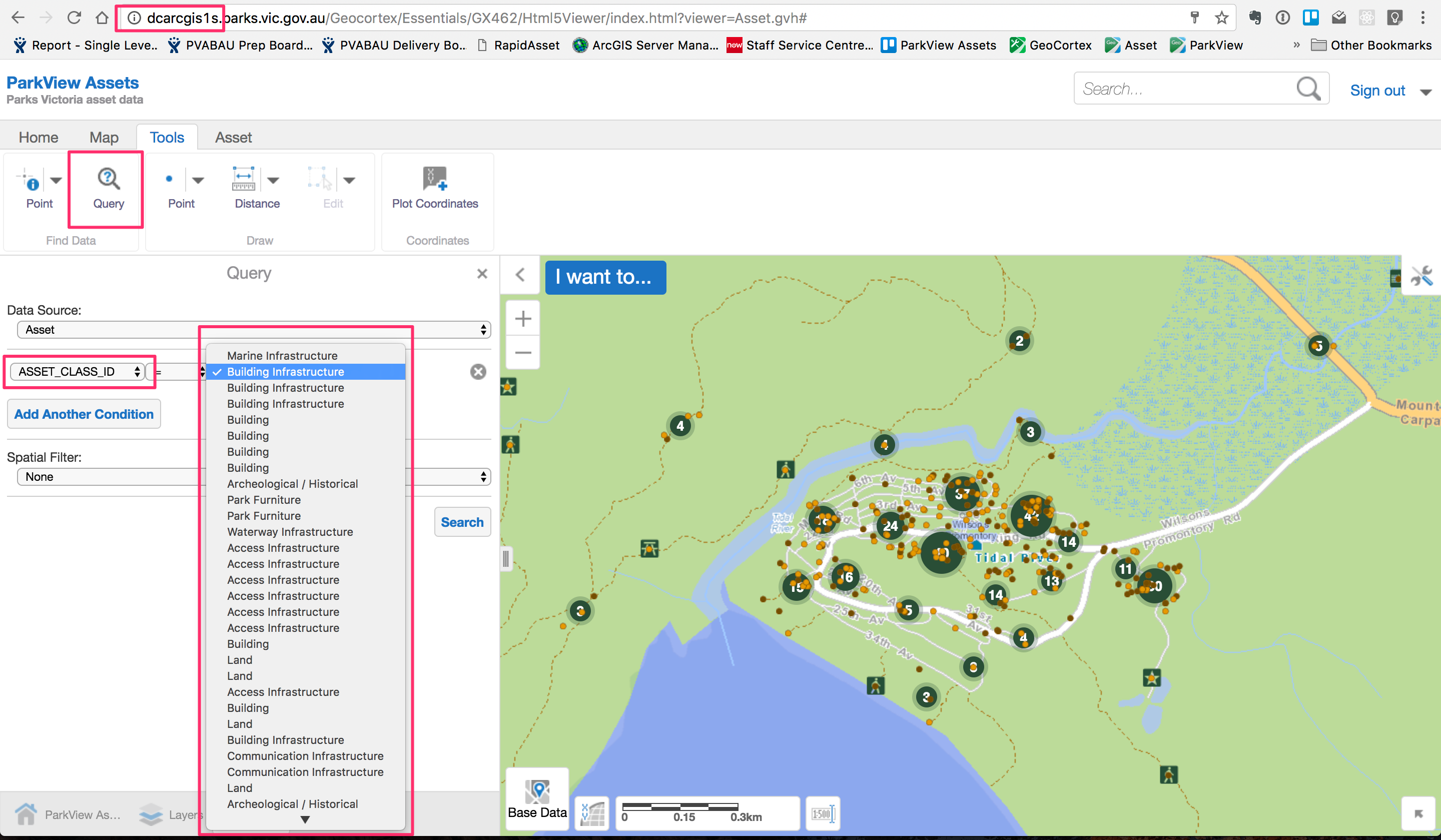Click the search magnifier icon
Viewport: 1441px width, 840px height.
[1308, 89]
